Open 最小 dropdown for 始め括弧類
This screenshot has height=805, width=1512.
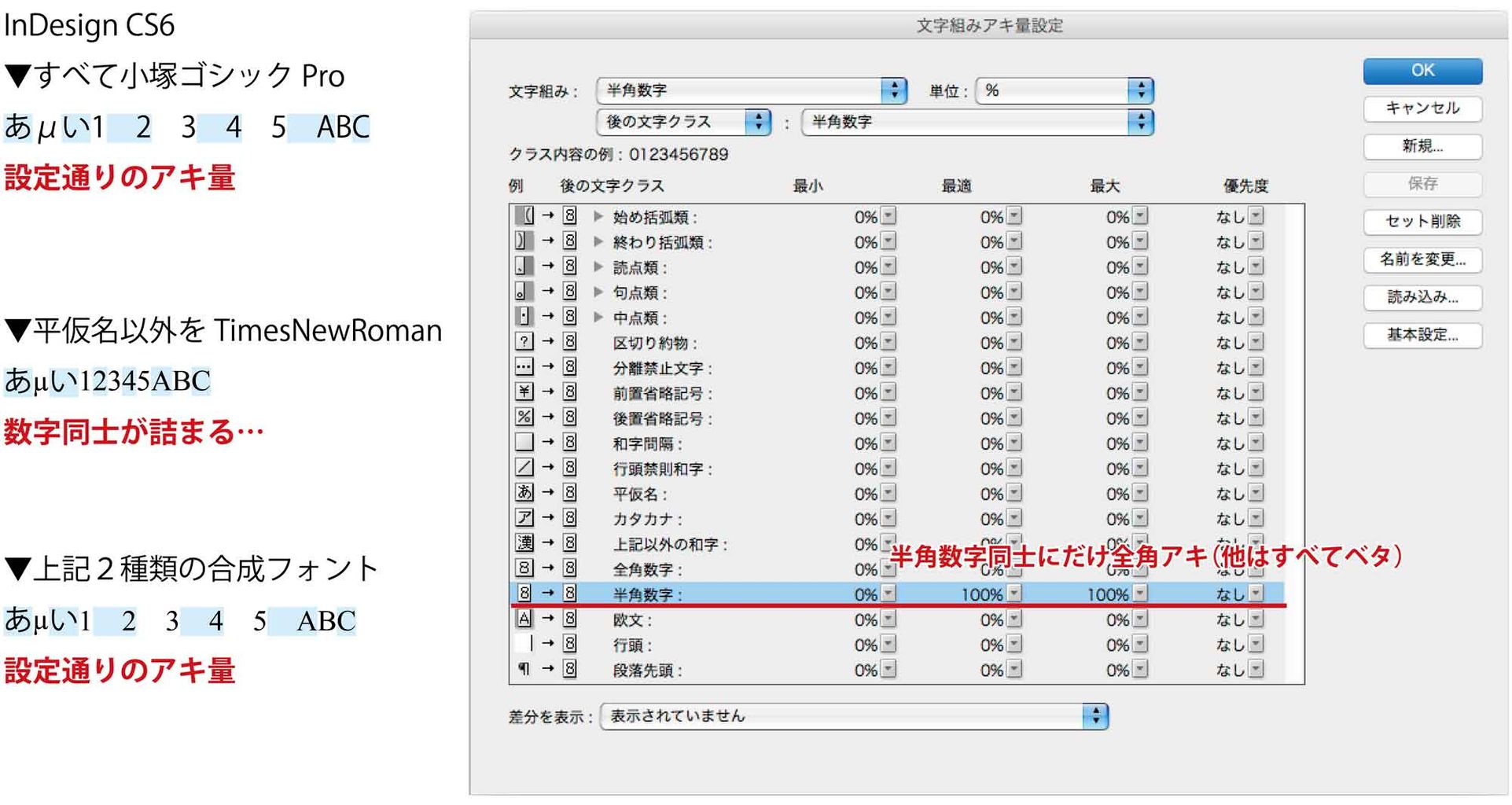888,216
